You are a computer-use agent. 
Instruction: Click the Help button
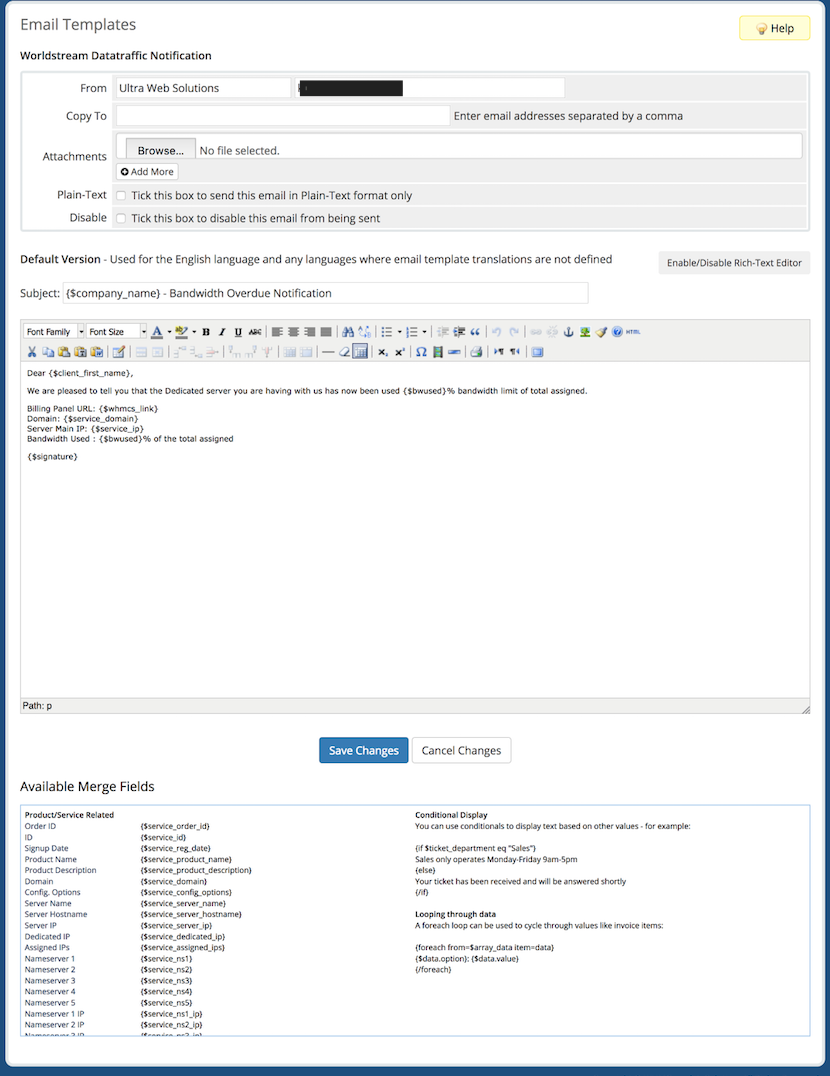[x=774, y=28]
